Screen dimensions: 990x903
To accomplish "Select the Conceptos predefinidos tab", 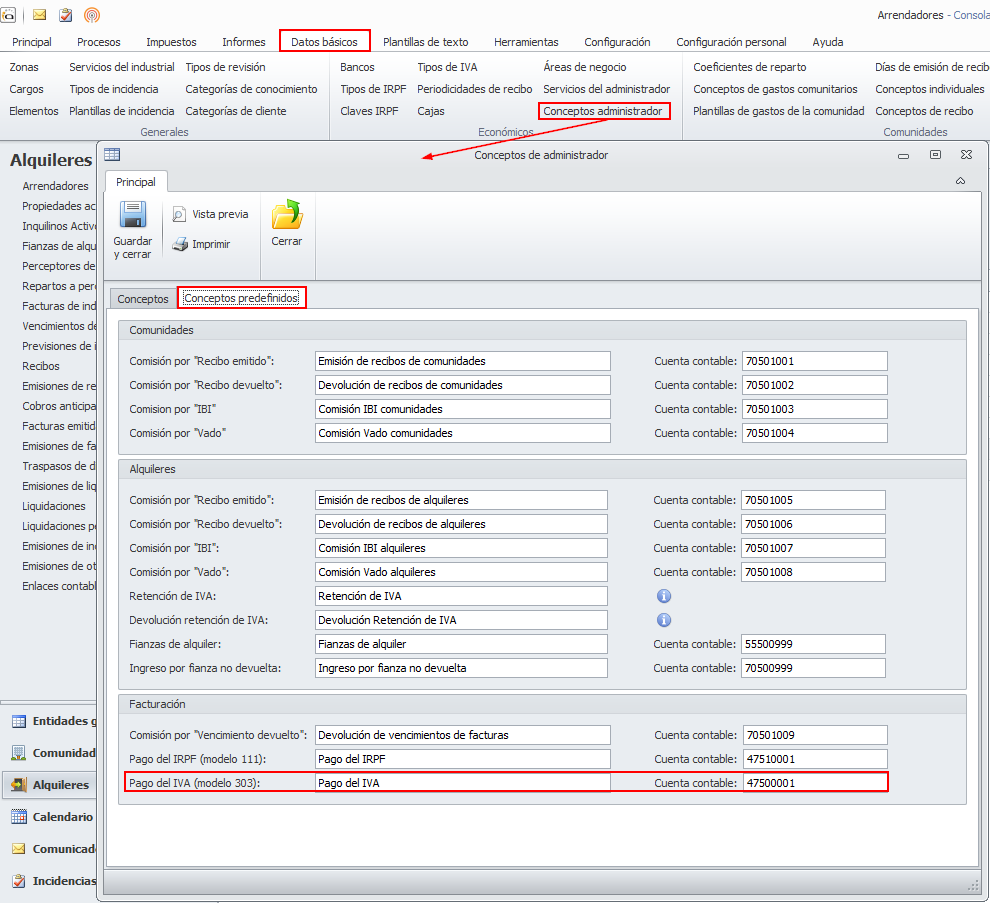I will [241, 298].
